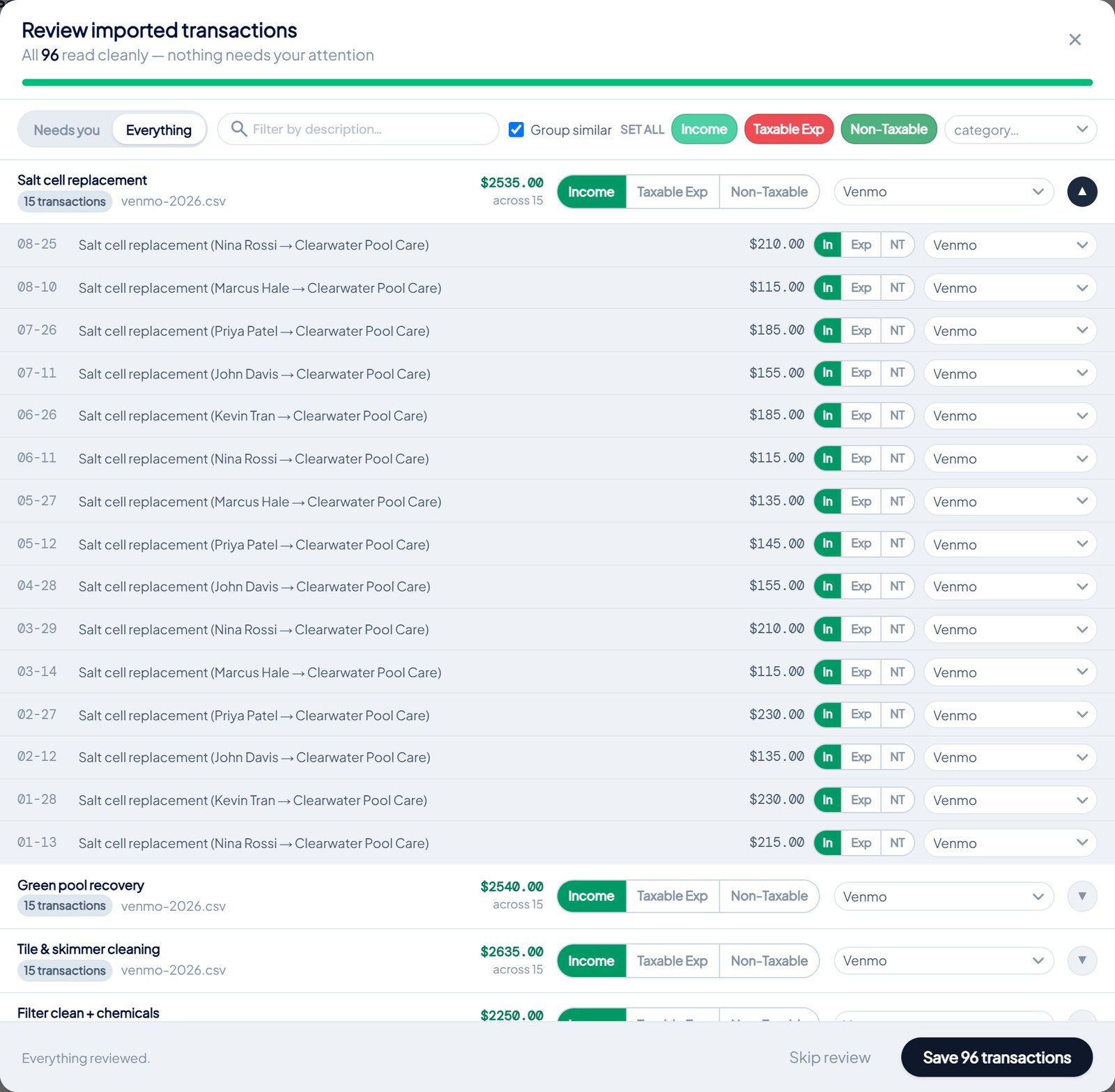Viewport: 1115px width, 1092px height.
Task: Set all transactions to Non-Taxable
Action: pos(889,129)
